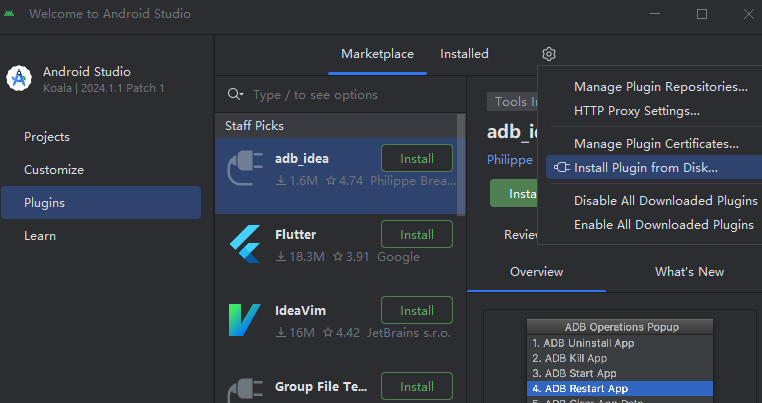The height and width of the screenshot is (403, 762).
Task: Select Install Plugin from Disk
Action: [654, 168]
